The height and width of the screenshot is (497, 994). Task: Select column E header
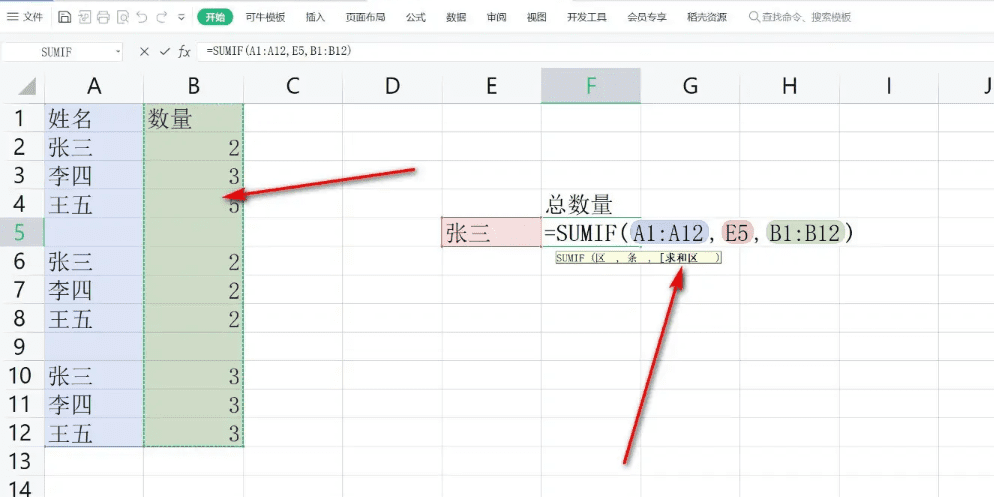pyautogui.click(x=491, y=86)
